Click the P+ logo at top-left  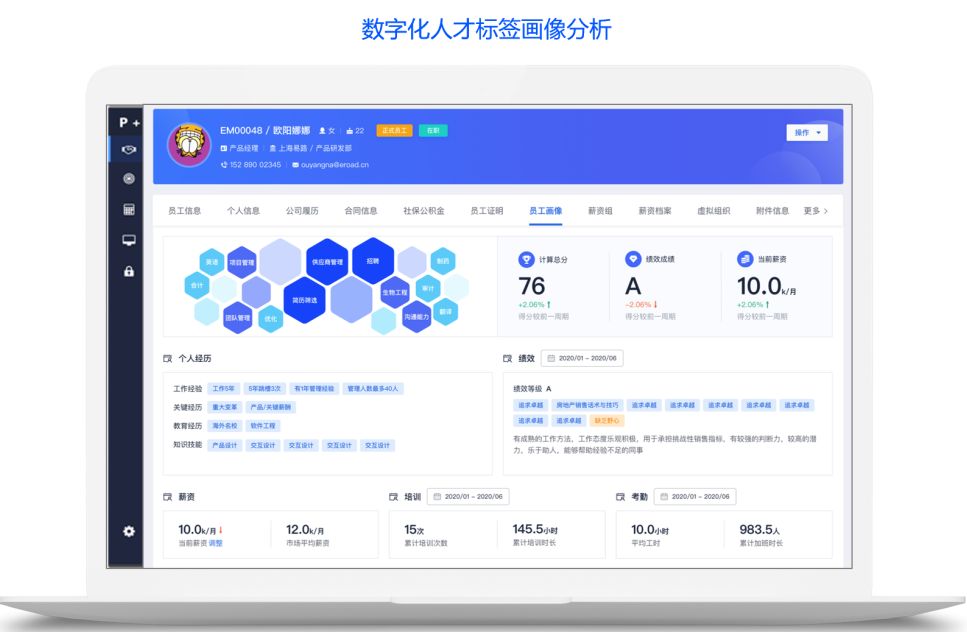pos(129,122)
